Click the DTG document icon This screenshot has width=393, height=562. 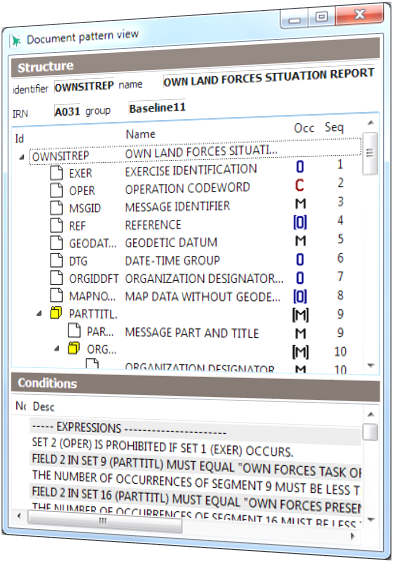tap(56, 261)
